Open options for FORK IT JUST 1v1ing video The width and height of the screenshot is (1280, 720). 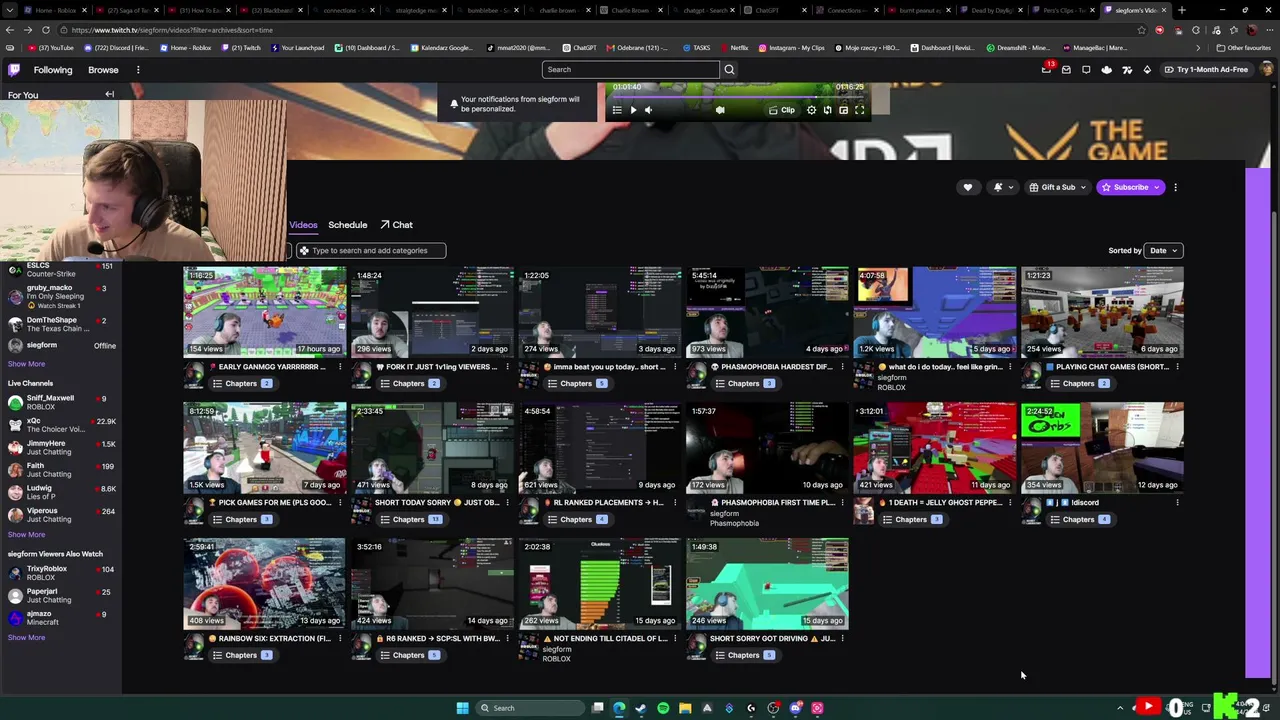point(507,367)
